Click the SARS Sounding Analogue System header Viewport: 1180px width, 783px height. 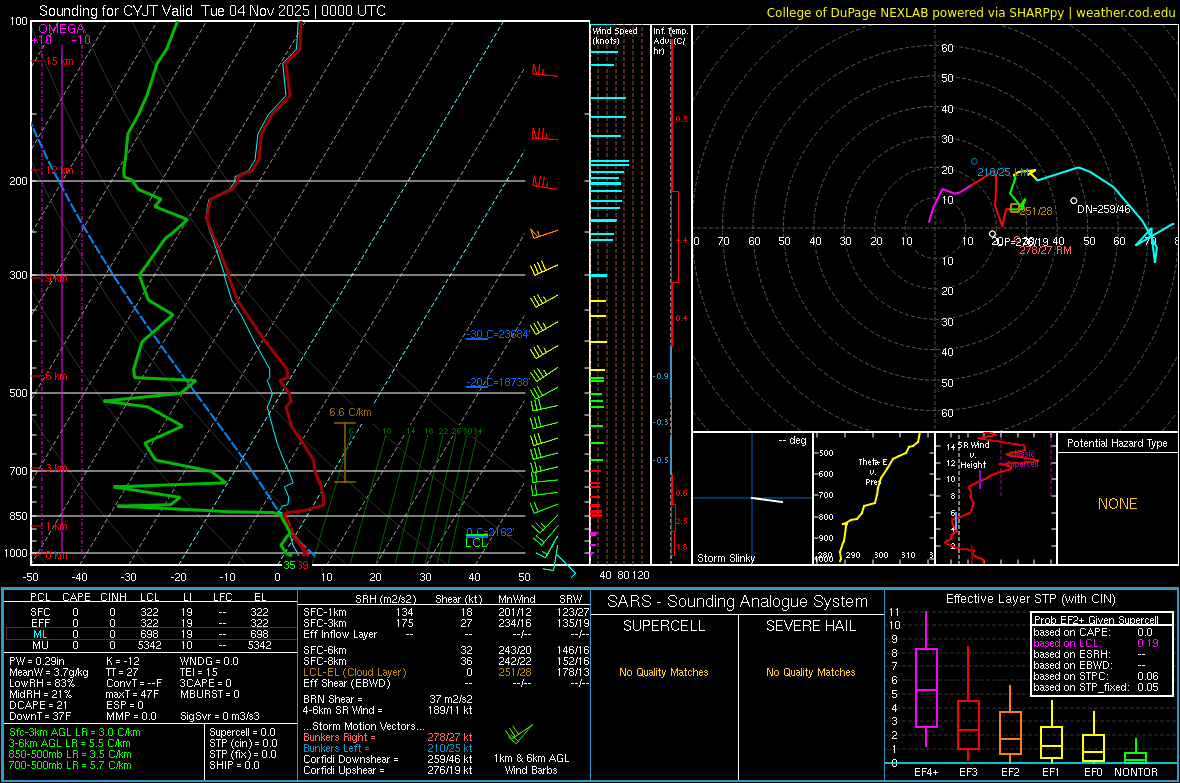pyautogui.click(x=737, y=602)
